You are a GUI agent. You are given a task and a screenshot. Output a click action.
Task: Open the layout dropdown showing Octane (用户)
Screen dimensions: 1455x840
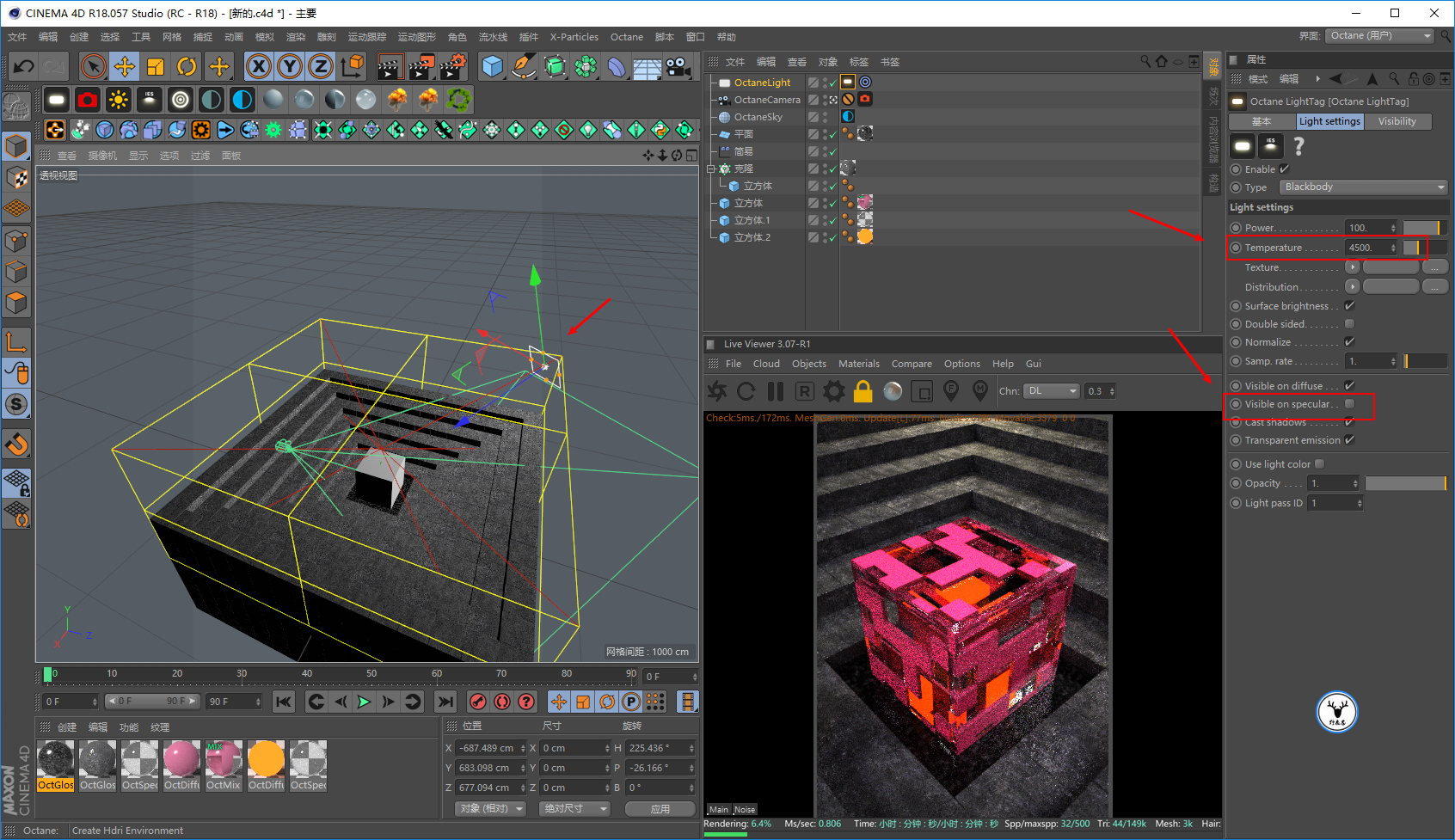click(1379, 35)
